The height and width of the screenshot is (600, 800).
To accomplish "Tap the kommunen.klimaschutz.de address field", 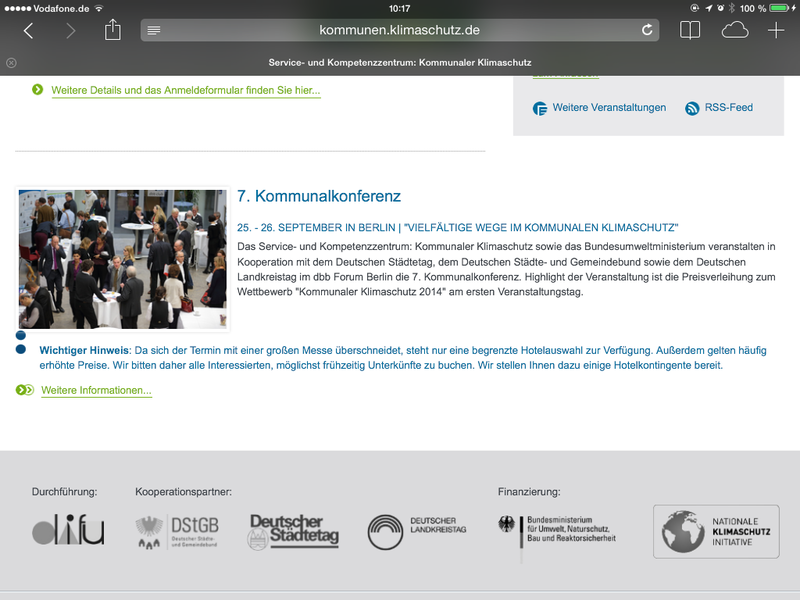I will pos(400,30).
